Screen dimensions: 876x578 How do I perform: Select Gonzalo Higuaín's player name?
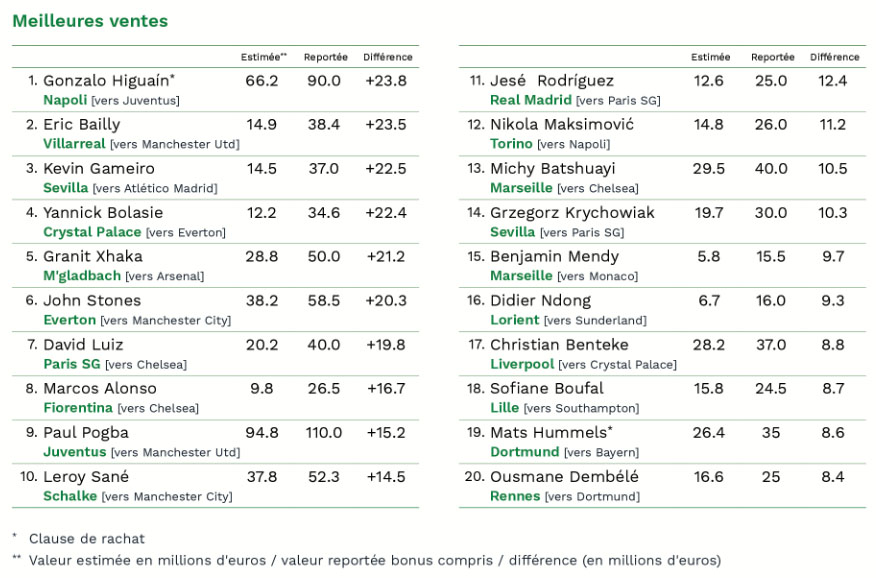click(106, 81)
